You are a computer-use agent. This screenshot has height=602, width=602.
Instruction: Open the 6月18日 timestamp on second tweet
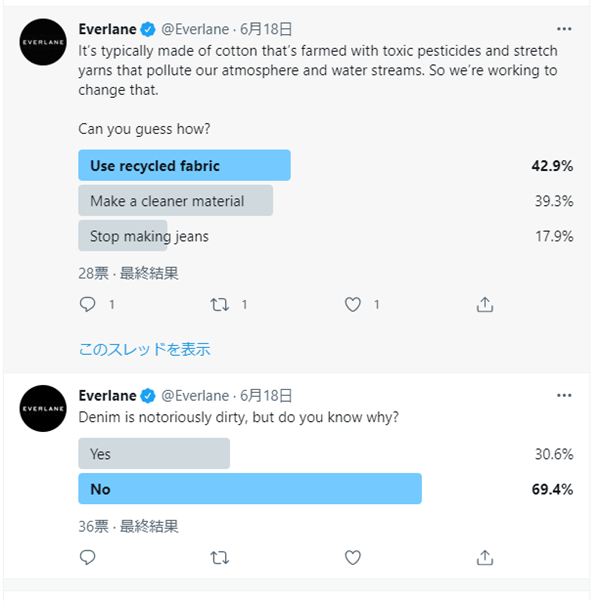point(267,395)
